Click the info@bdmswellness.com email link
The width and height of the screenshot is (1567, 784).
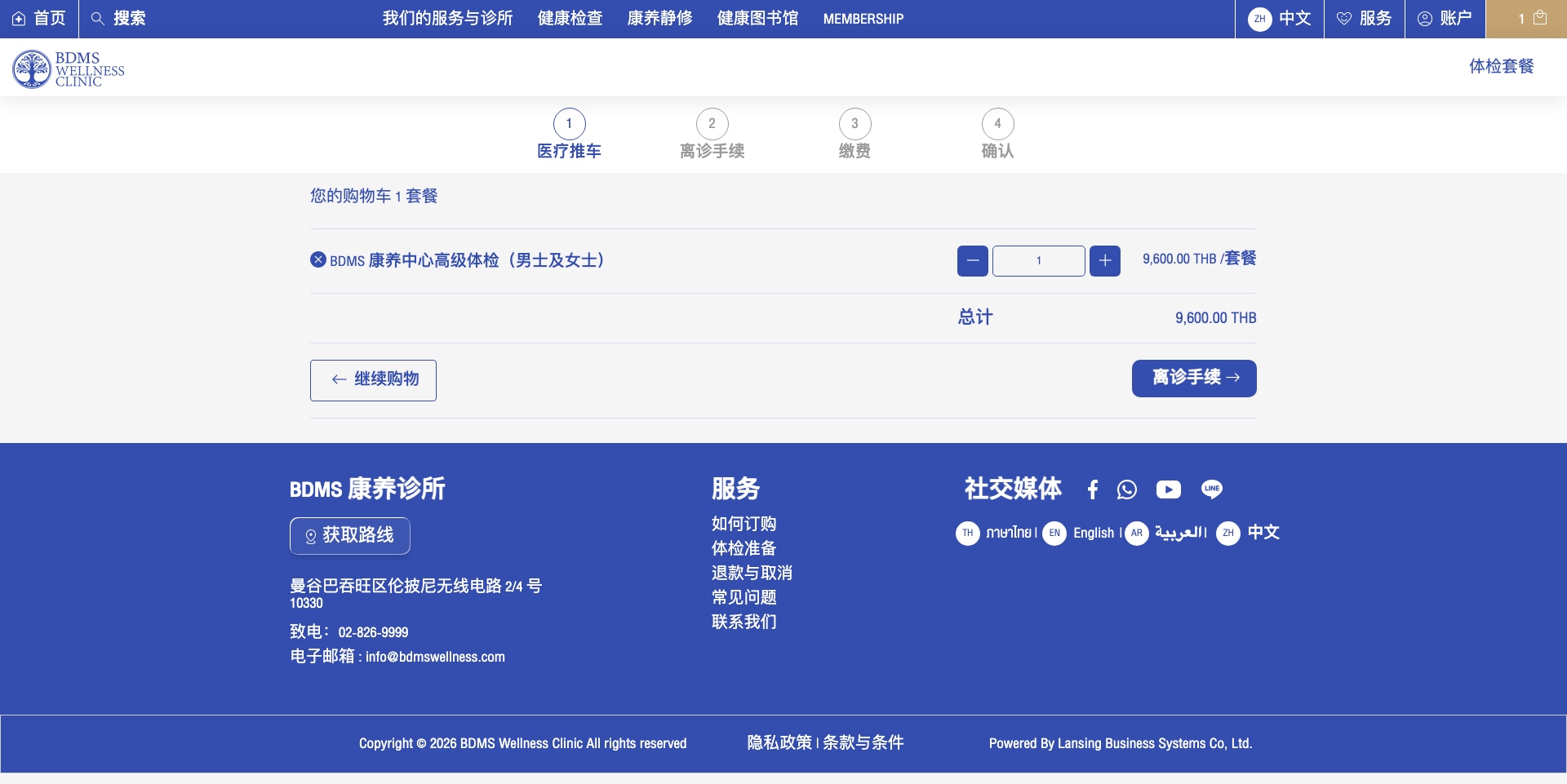click(x=435, y=657)
